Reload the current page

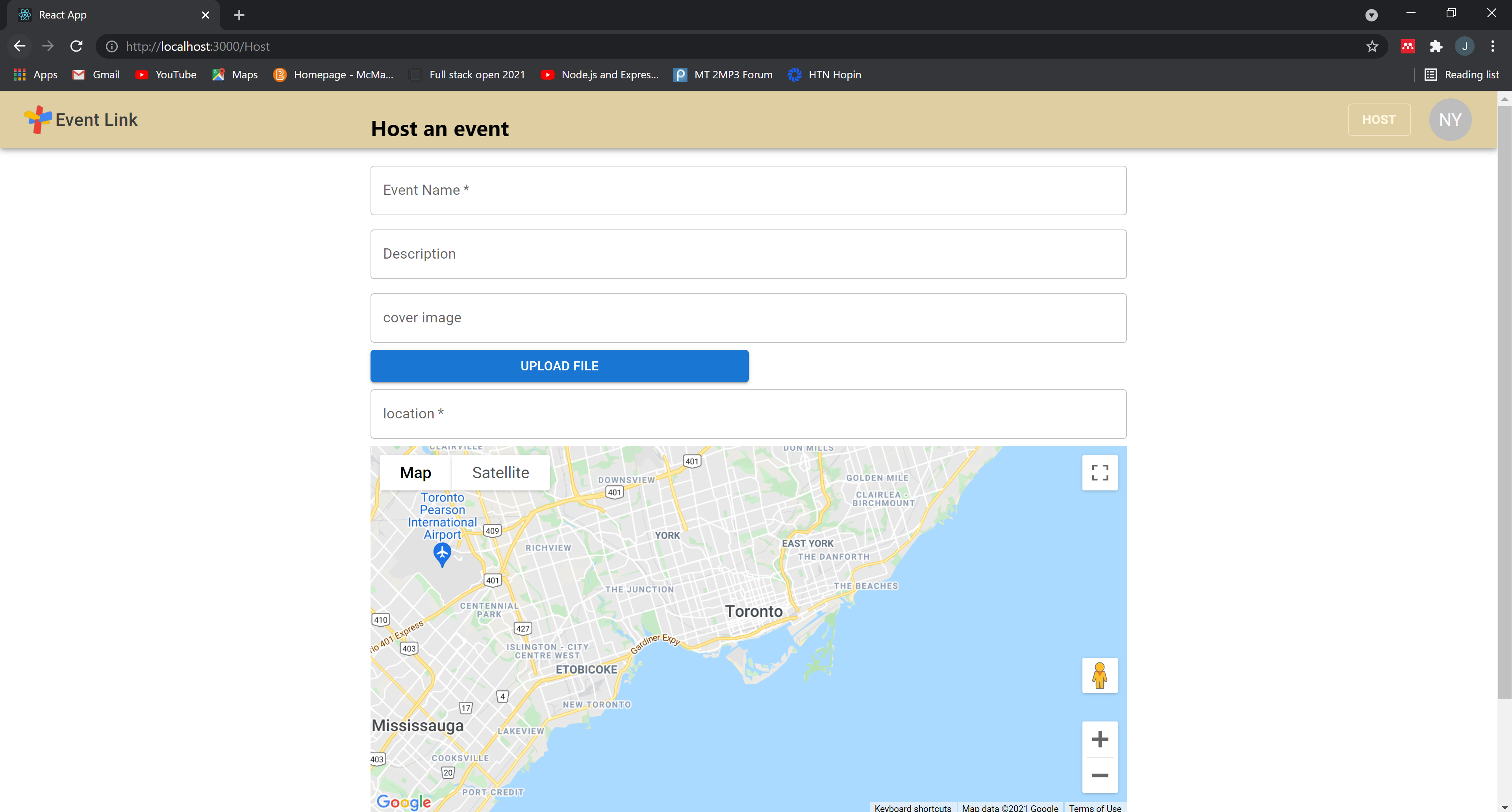point(76,46)
